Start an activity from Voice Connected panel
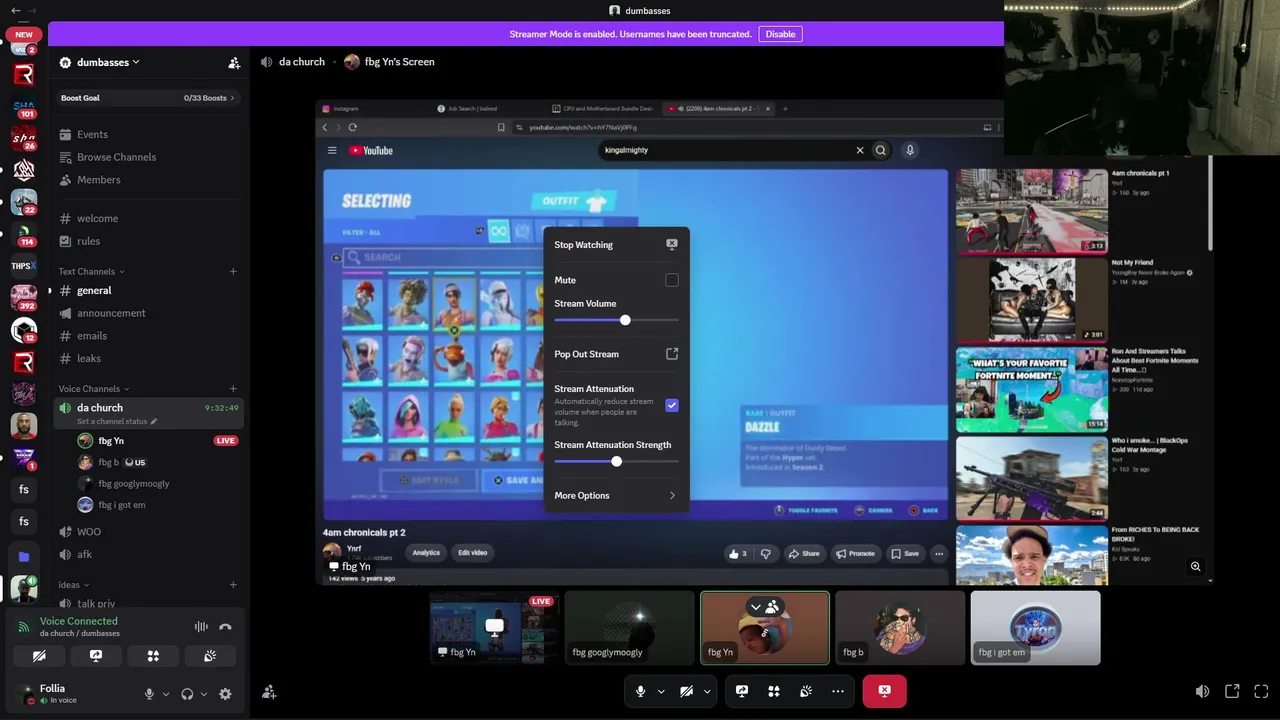Screen dimensions: 1280x720 [x=153, y=656]
